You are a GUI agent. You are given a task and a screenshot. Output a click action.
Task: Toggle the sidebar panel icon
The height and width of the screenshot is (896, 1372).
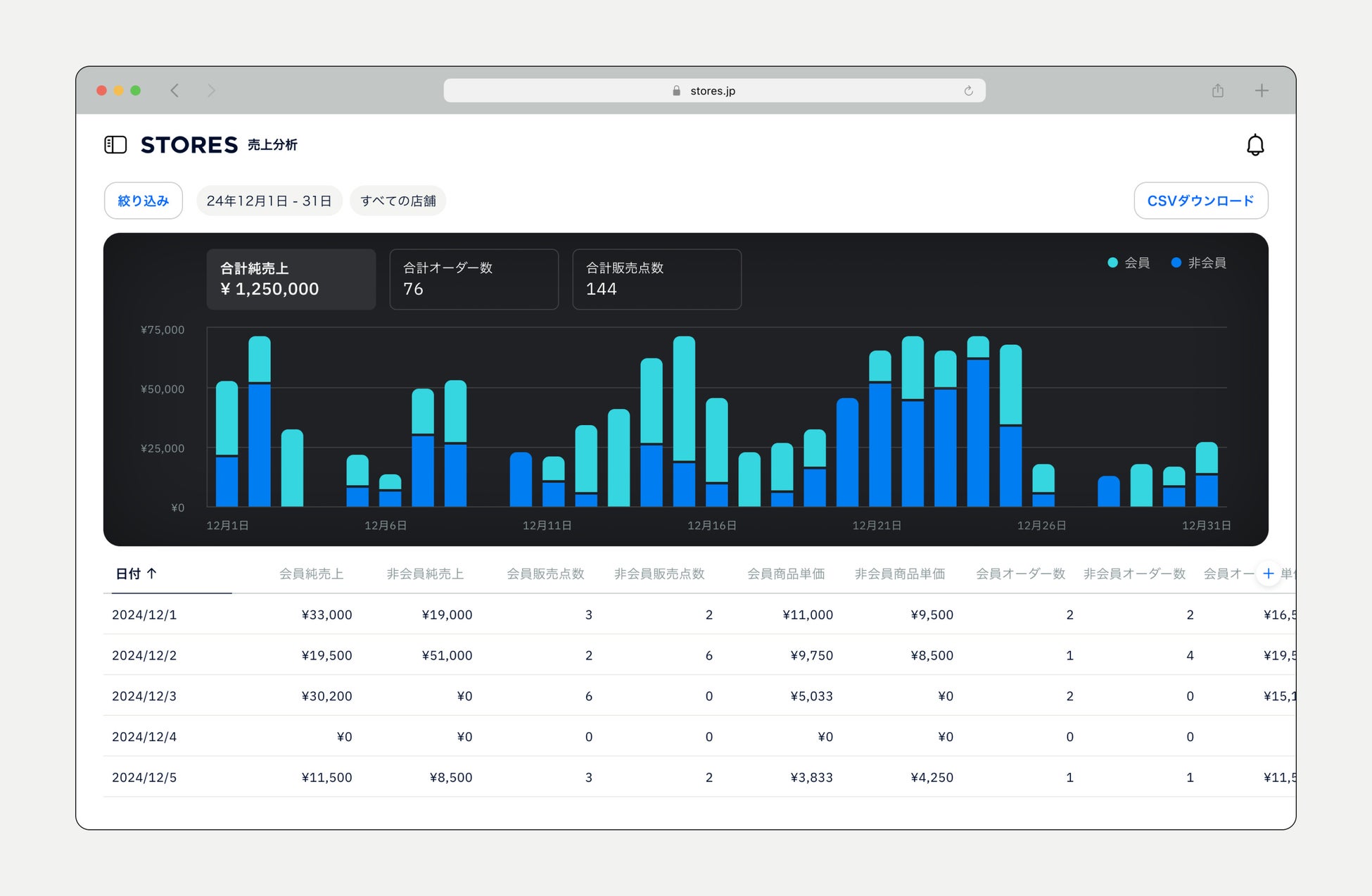point(115,145)
